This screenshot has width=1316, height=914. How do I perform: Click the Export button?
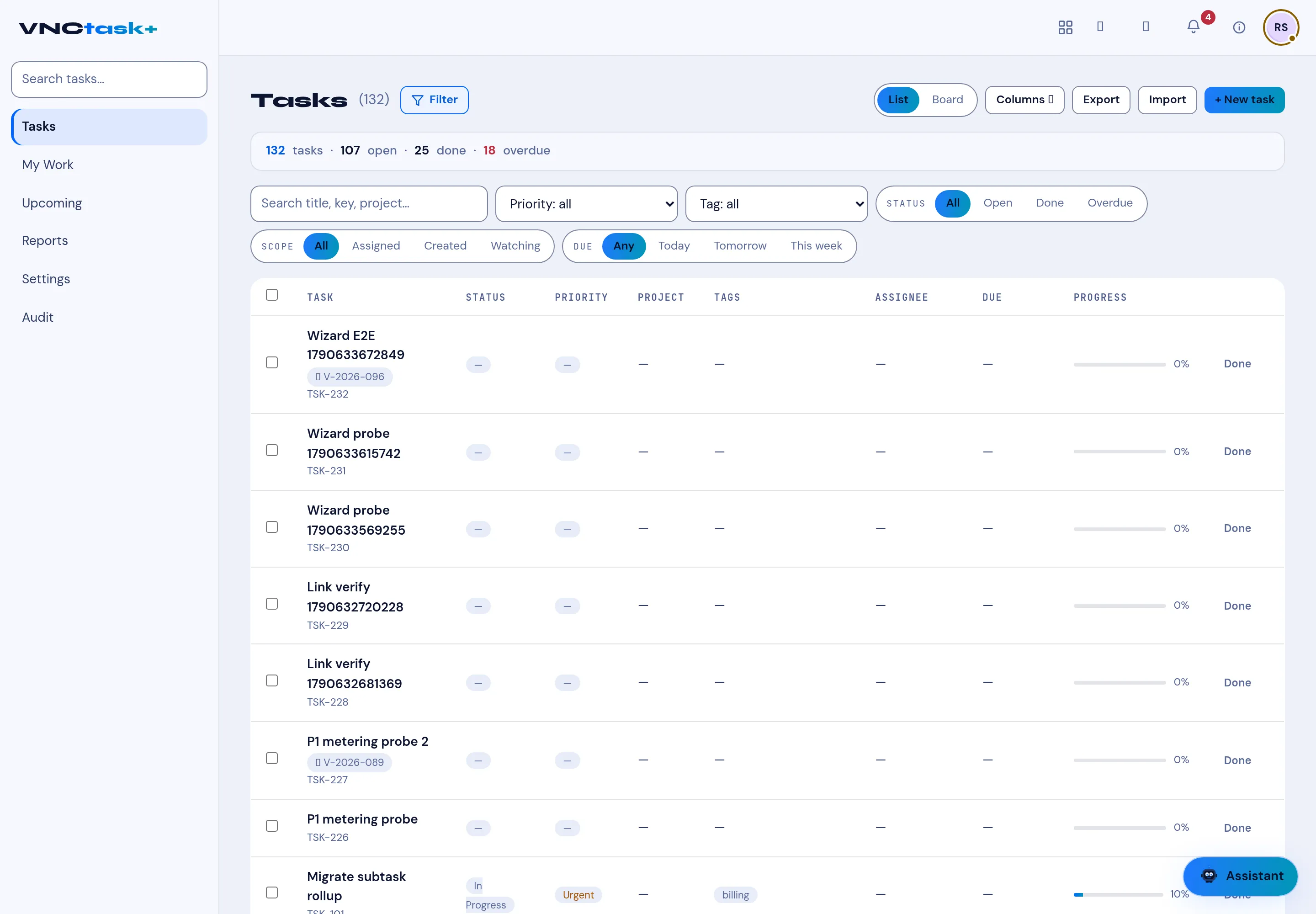pos(1101,100)
